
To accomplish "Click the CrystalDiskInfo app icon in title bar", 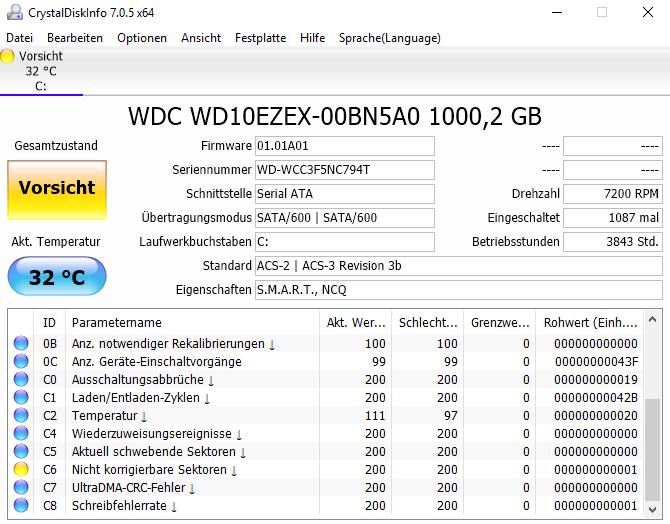I will [15, 12].
